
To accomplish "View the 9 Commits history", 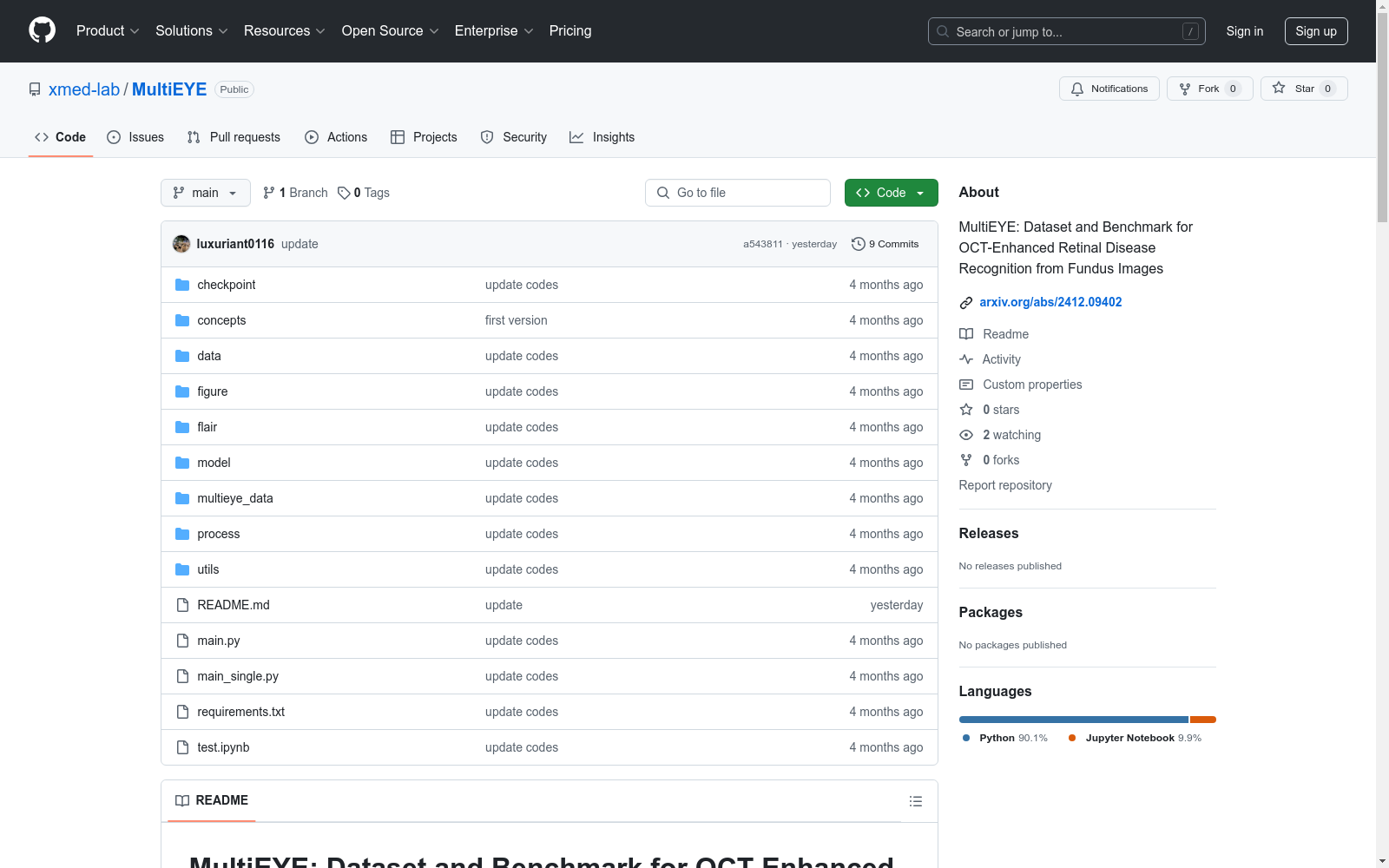I will point(885,244).
